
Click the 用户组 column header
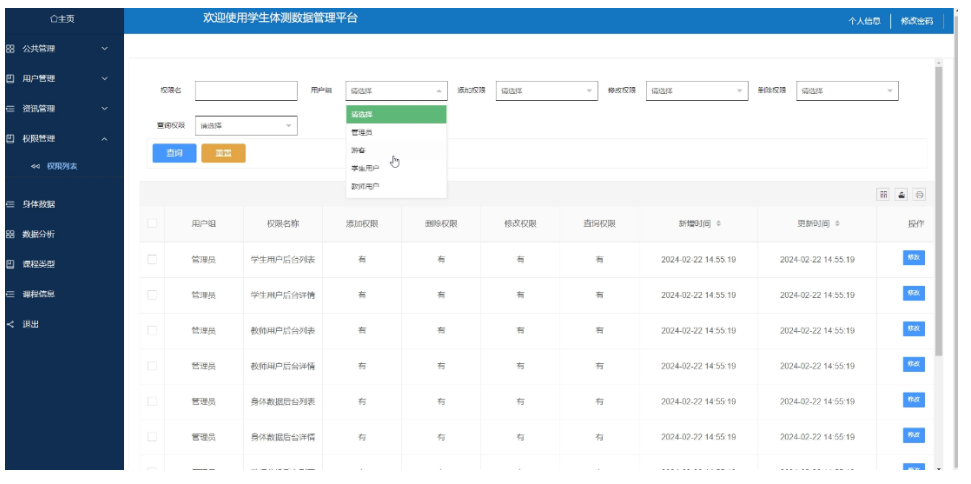coord(204,224)
